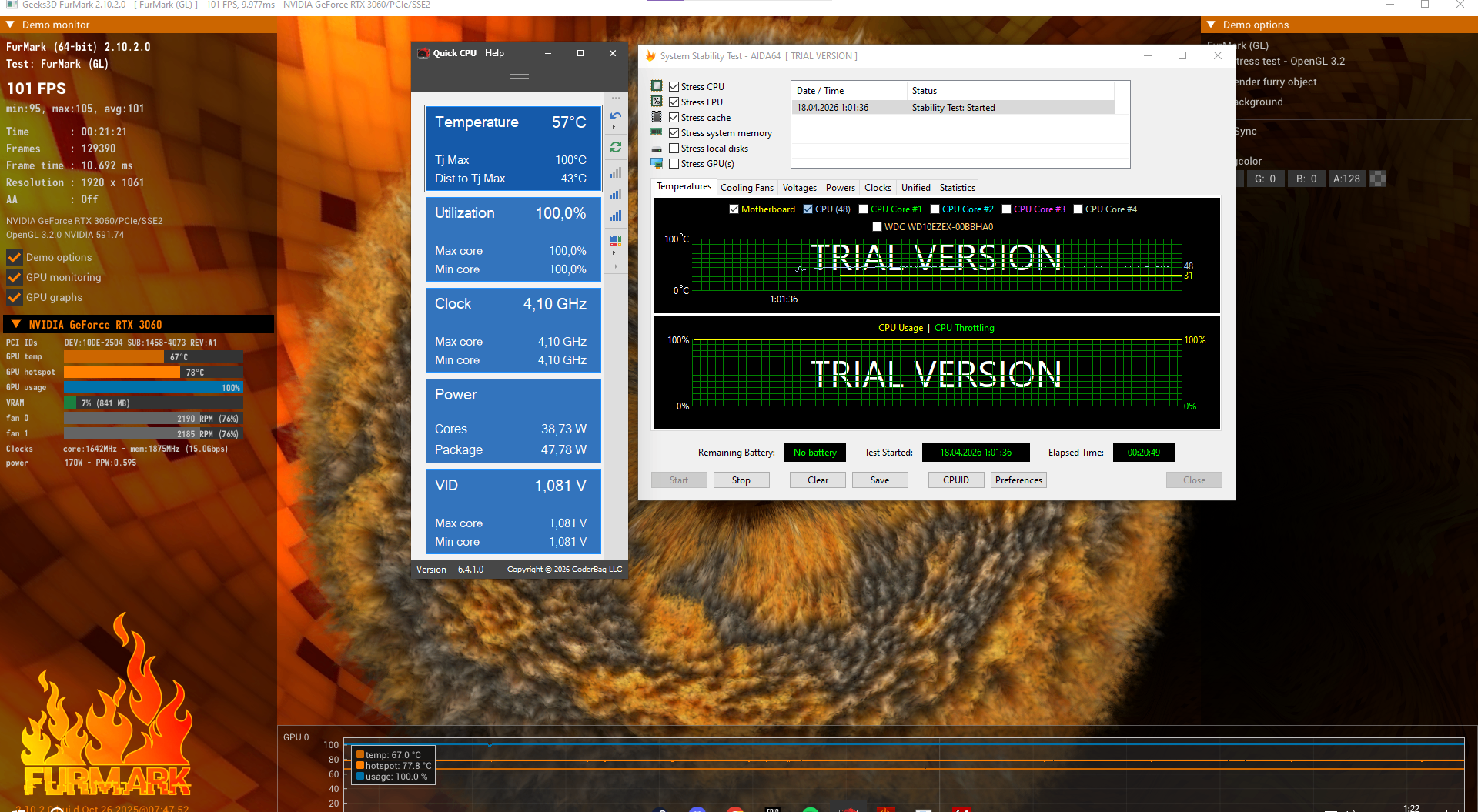This screenshot has width=1478, height=812.
Task: Uncheck the Stress system memory checkbox
Action: pyautogui.click(x=674, y=133)
